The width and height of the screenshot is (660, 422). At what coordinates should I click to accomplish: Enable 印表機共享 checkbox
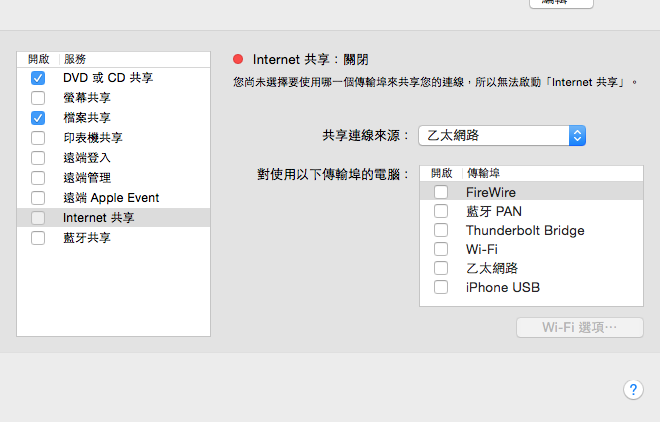(x=38, y=138)
